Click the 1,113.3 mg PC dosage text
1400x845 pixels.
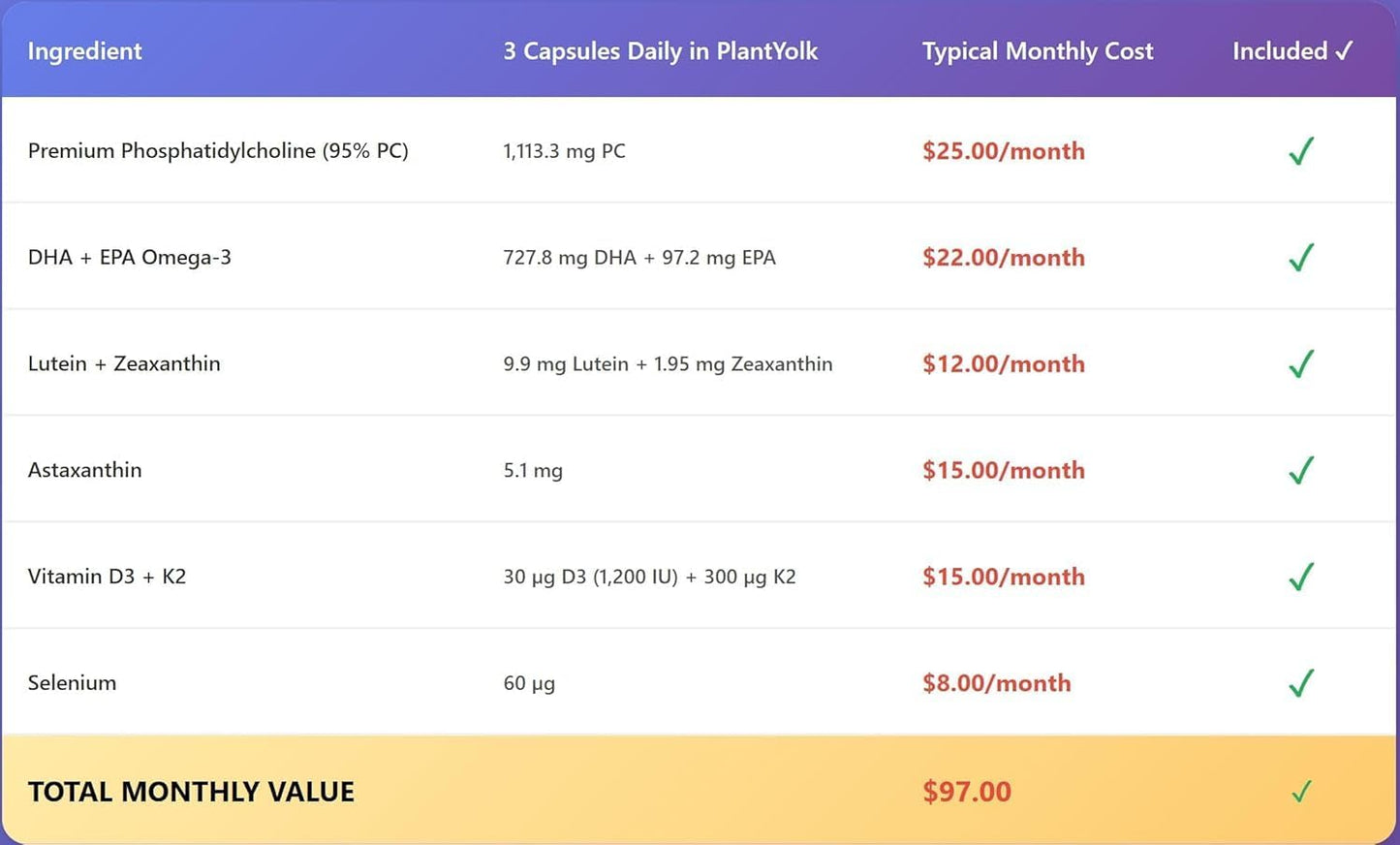pyautogui.click(x=564, y=151)
